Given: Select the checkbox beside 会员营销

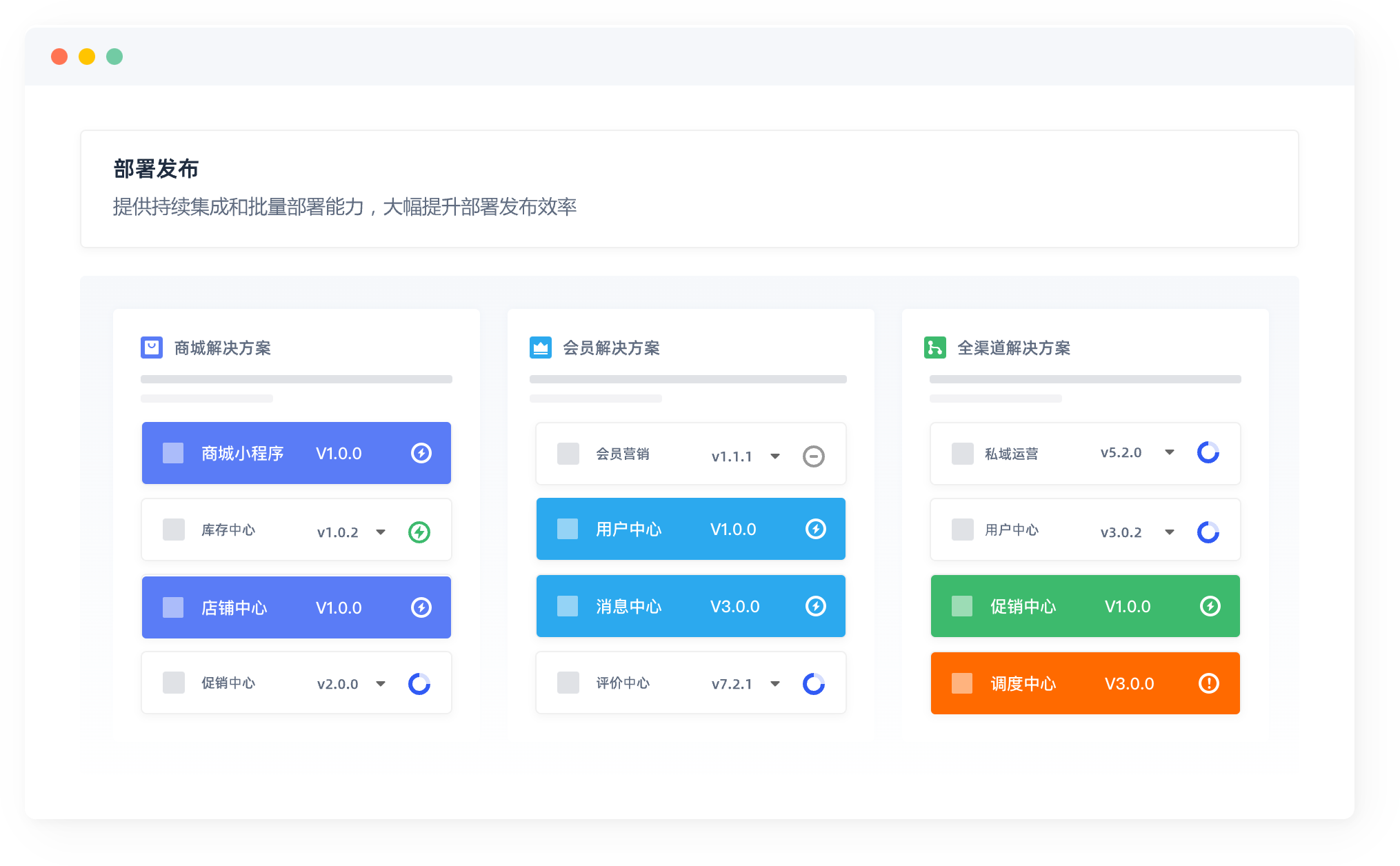Looking at the screenshot, I should click(568, 454).
